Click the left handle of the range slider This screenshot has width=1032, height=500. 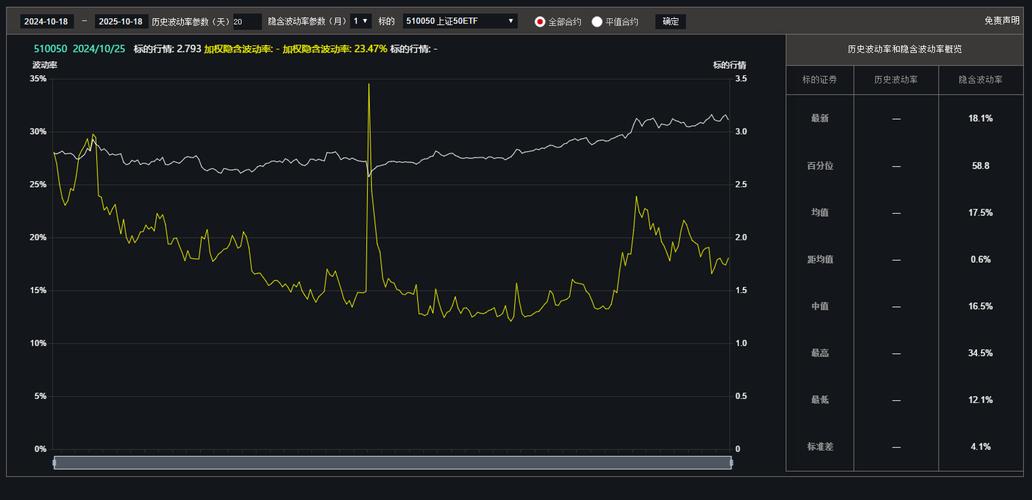click(x=54, y=463)
